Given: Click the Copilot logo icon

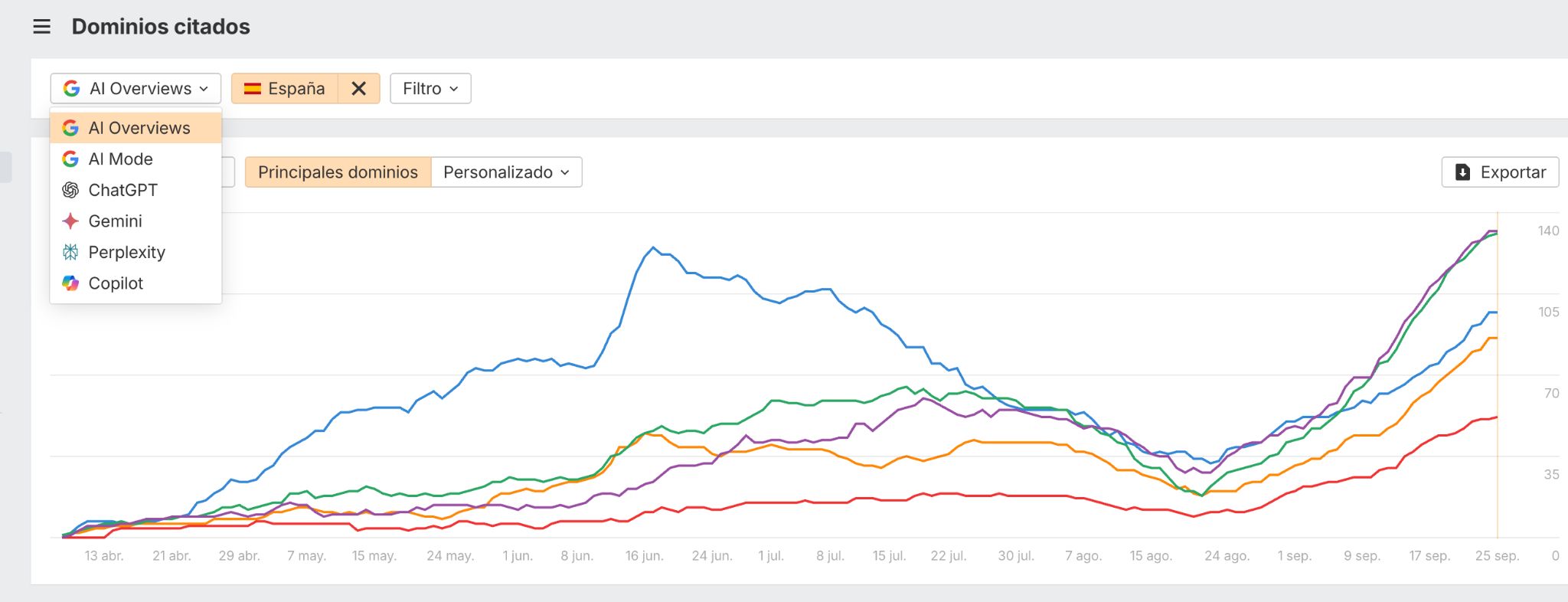Looking at the screenshot, I should tap(70, 283).
